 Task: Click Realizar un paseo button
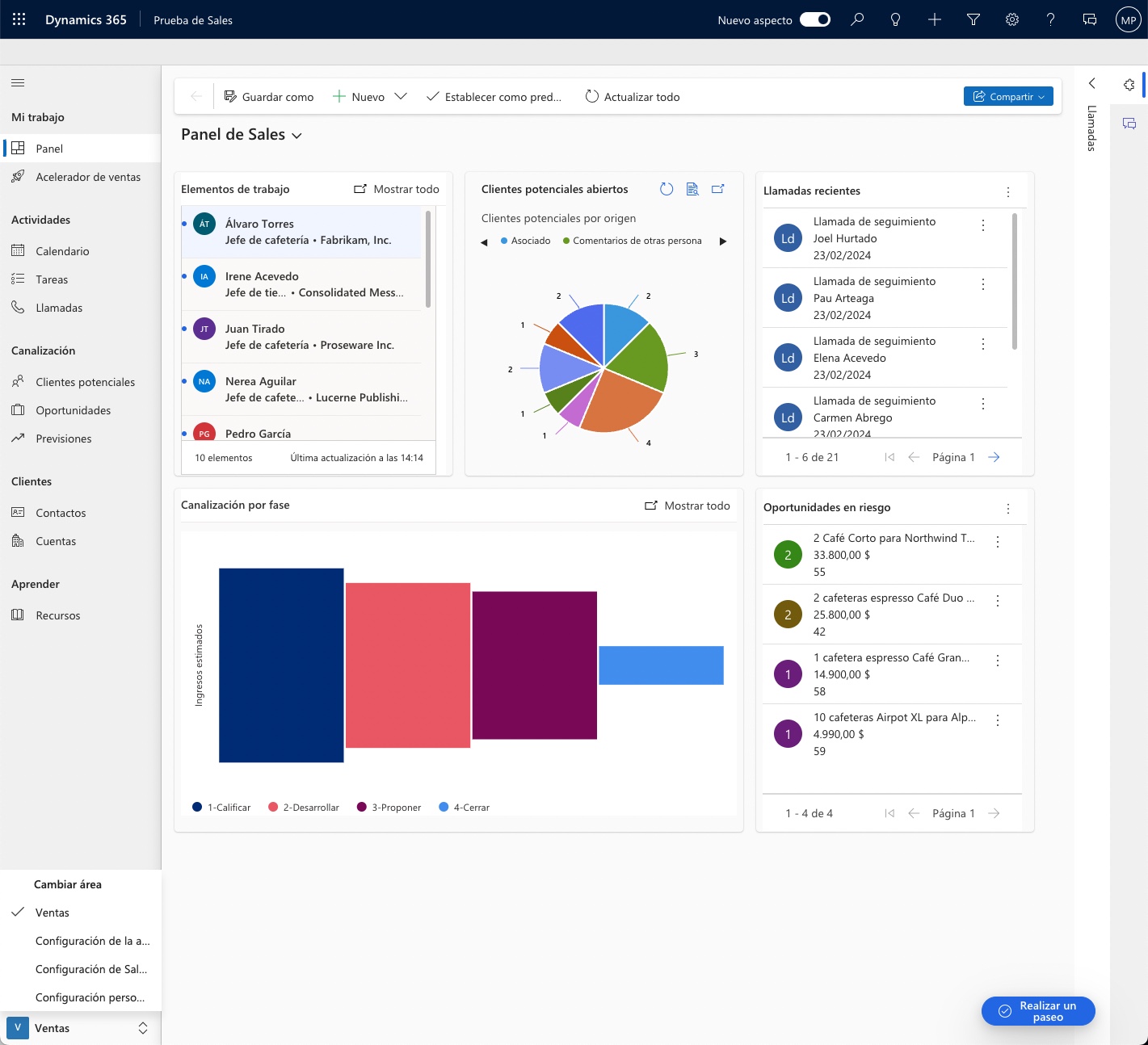pyautogui.click(x=1038, y=1011)
